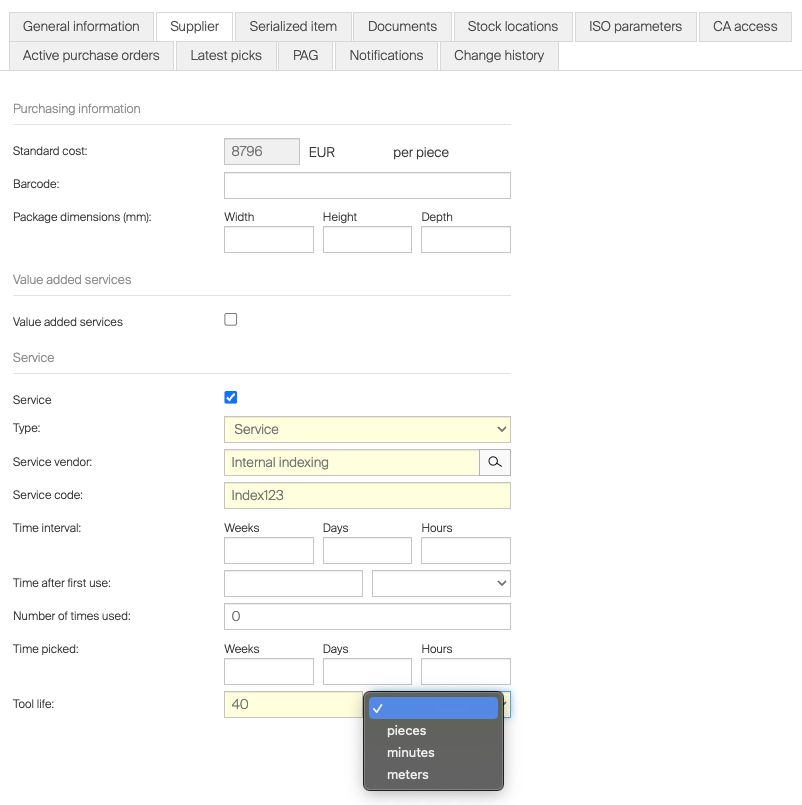802x805 pixels.
Task: Click the Time interval Weeks field
Action: [269, 551]
